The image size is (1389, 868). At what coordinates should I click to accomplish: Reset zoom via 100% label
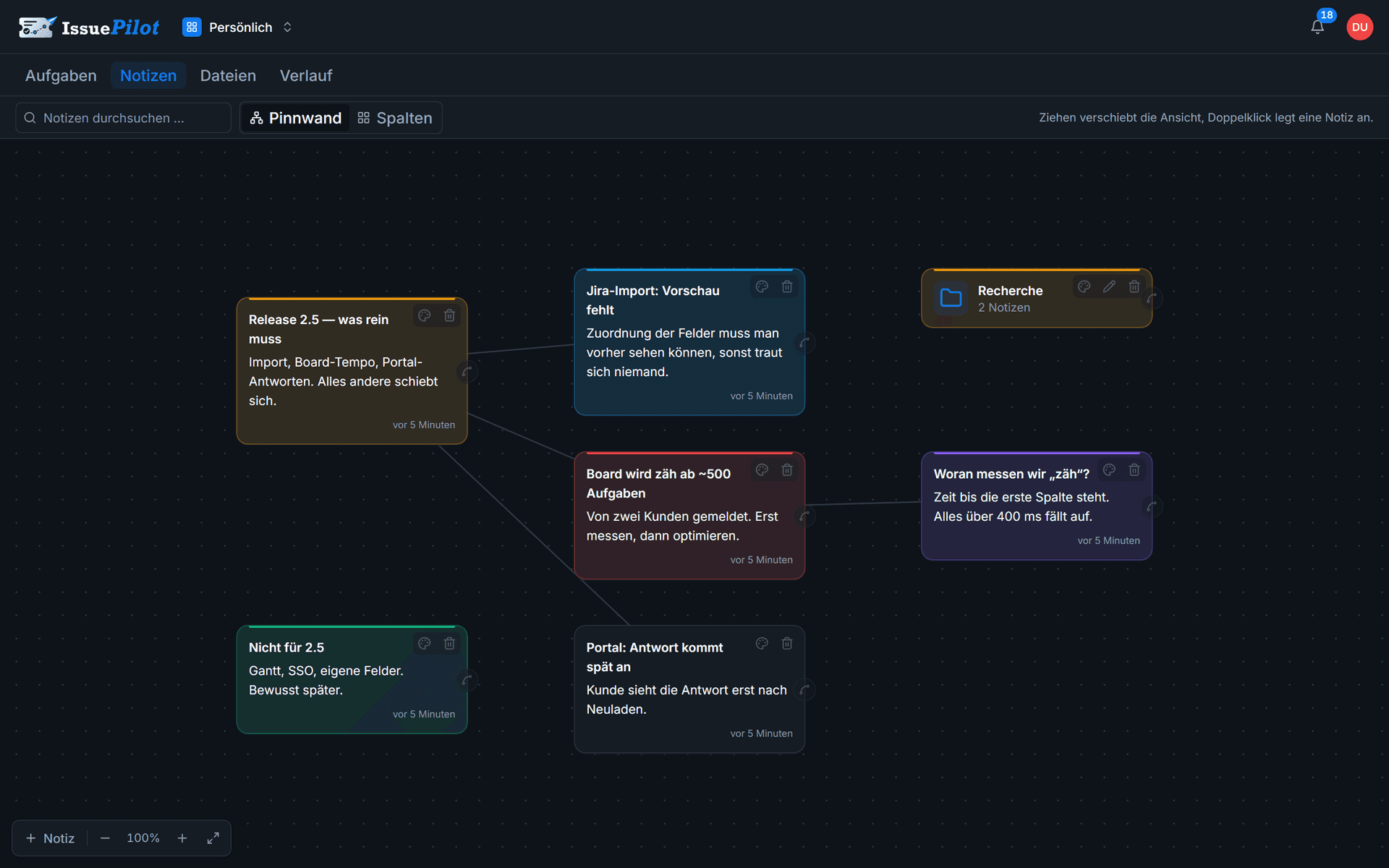[143, 838]
